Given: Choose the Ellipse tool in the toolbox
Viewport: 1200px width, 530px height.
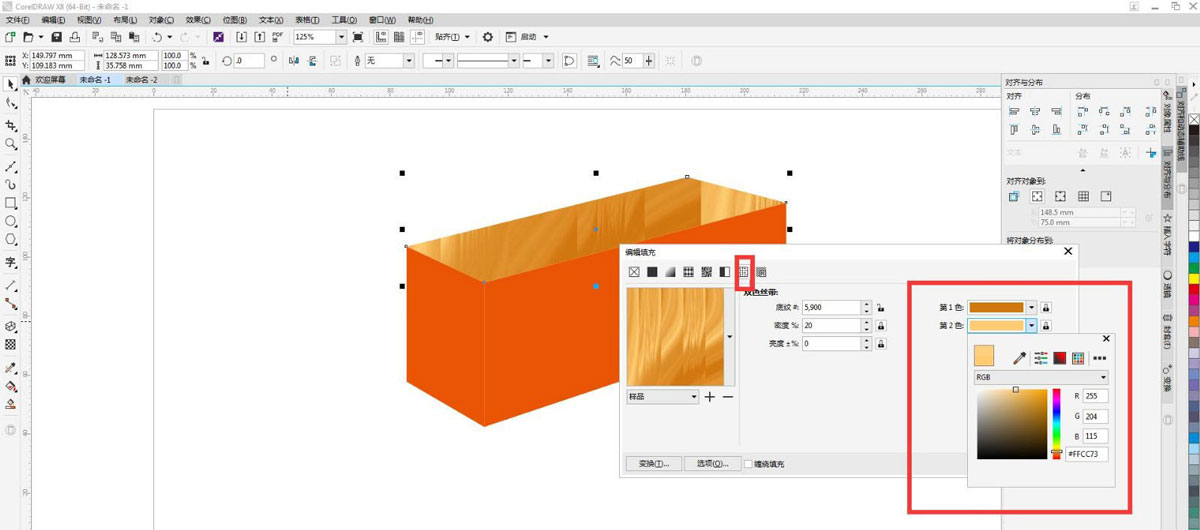Looking at the screenshot, I should [x=11, y=221].
